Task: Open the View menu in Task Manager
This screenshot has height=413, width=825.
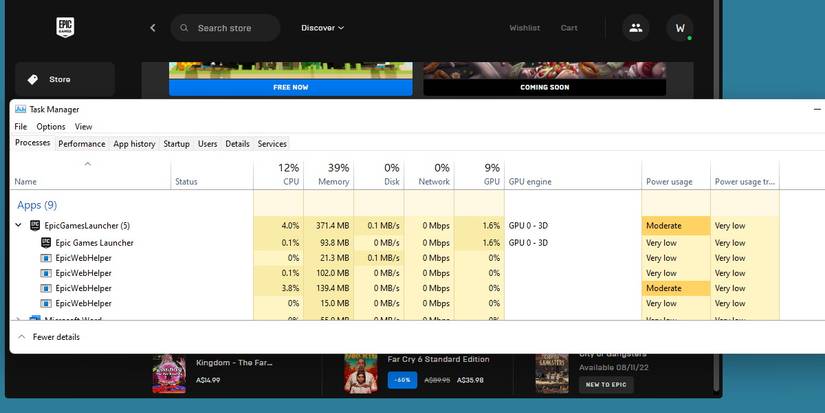Action: tap(83, 127)
